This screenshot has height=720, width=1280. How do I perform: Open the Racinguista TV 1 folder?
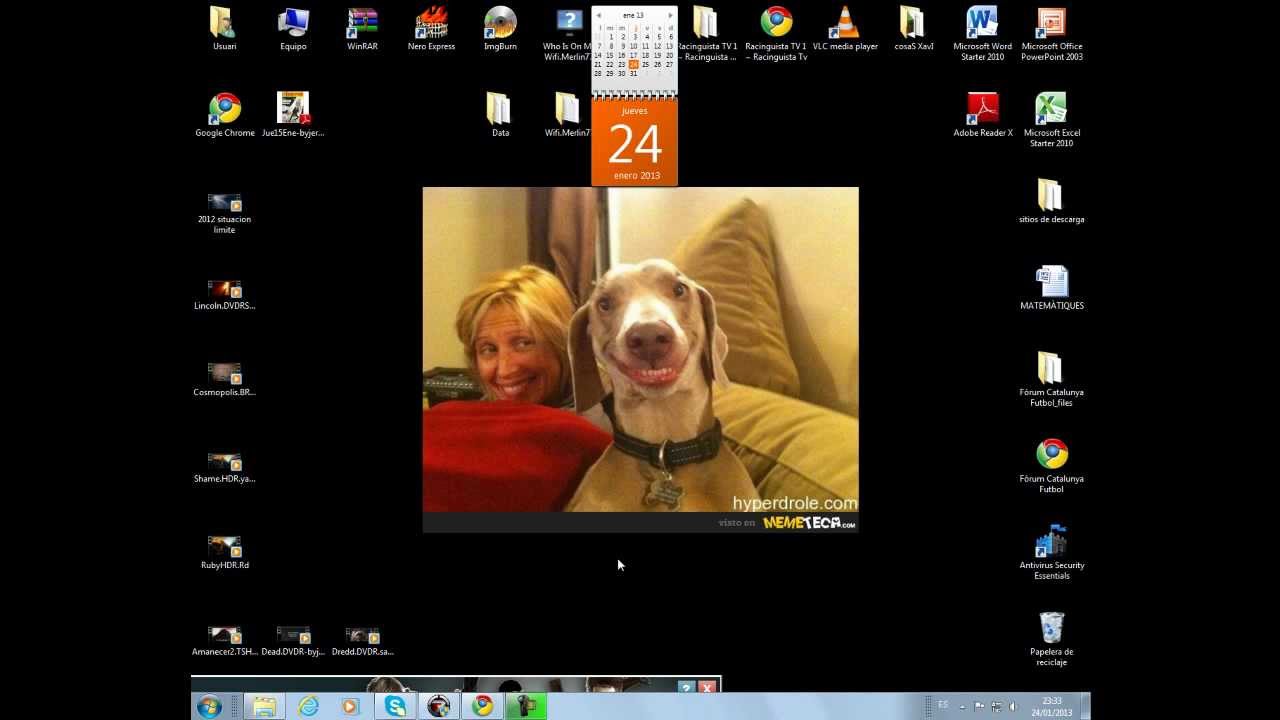(706, 34)
